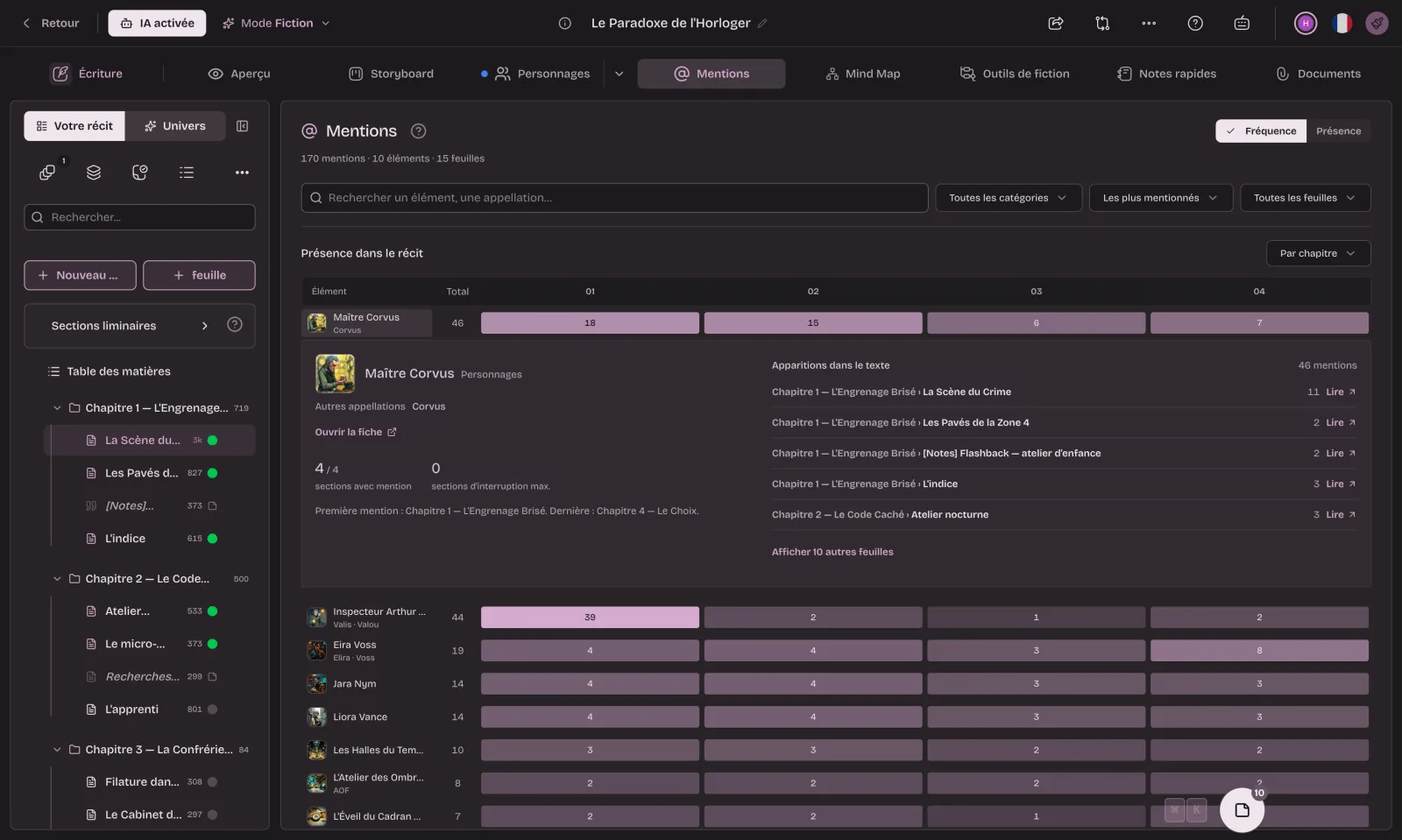This screenshot has height=840, width=1402.
Task: Open the version compare icon
Action: (x=1102, y=24)
